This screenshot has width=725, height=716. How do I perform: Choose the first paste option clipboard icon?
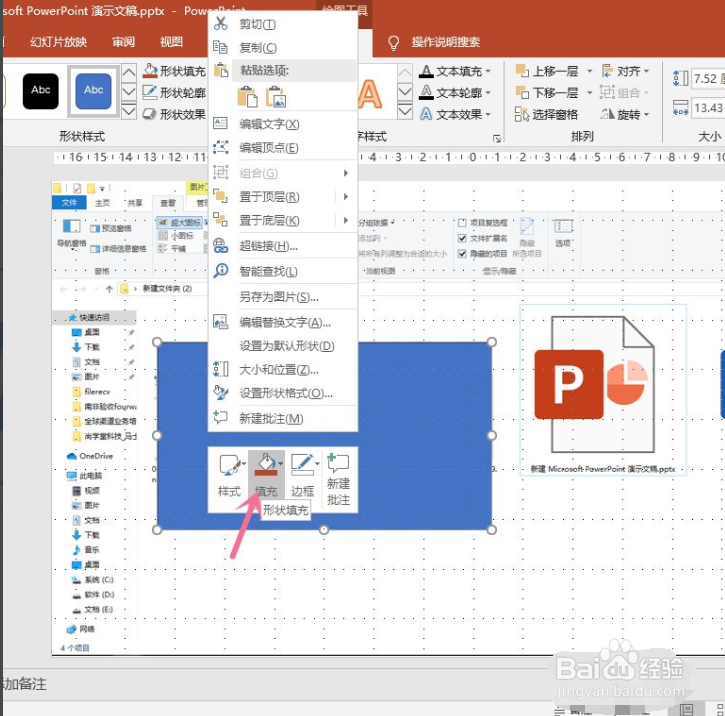tap(247, 97)
